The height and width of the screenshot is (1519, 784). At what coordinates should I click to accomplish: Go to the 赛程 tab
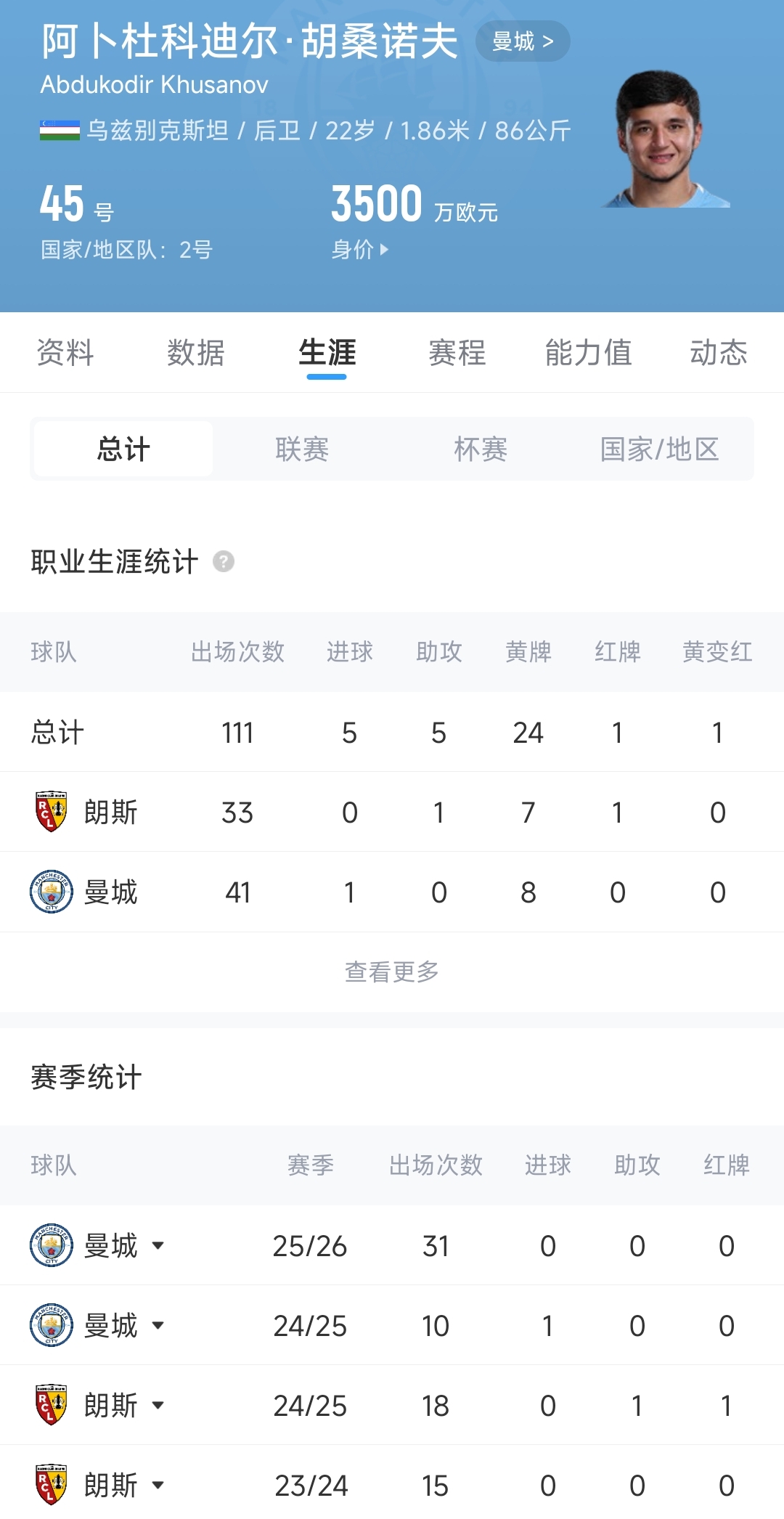click(457, 353)
